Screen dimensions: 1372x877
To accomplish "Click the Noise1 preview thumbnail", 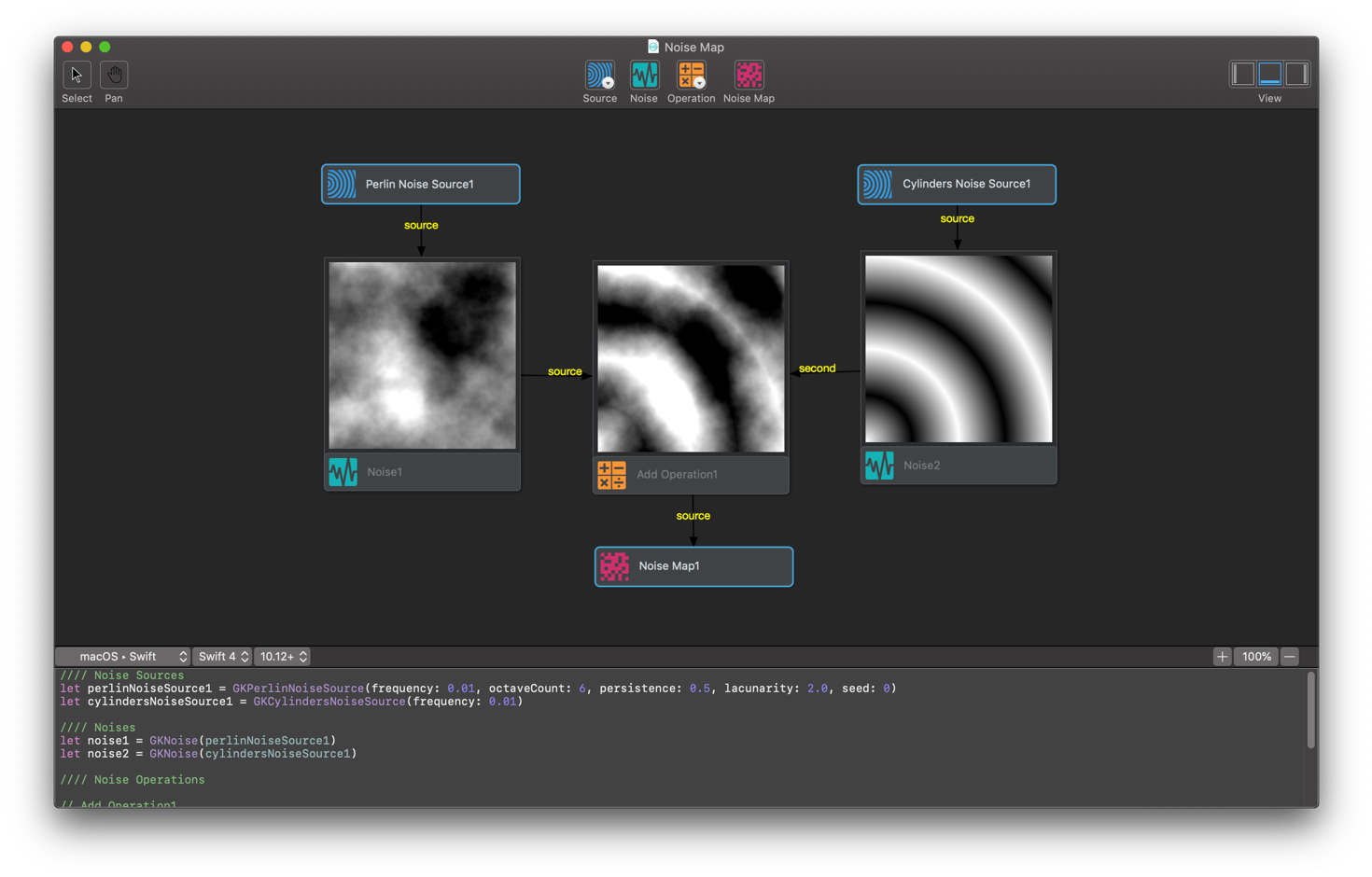I will point(422,355).
